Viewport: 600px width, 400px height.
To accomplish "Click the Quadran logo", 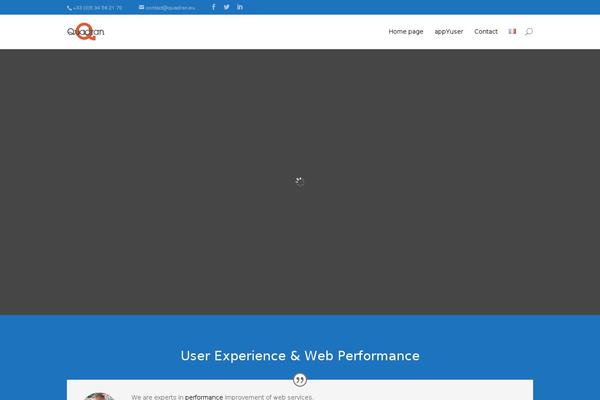I will tap(86, 31).
